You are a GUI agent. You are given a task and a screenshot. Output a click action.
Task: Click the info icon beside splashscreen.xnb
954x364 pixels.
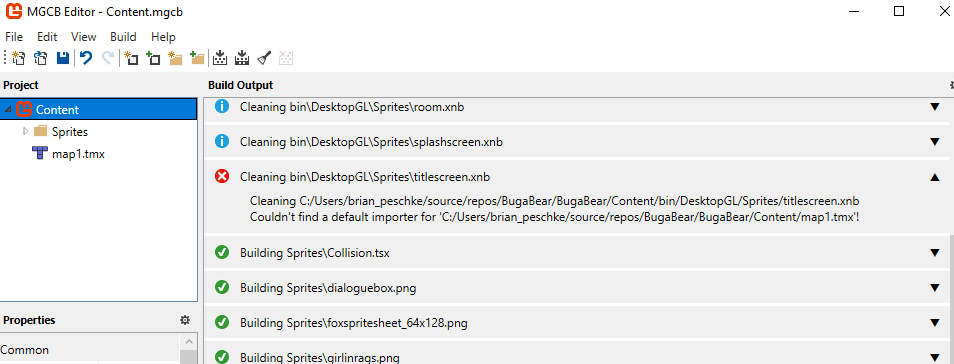tap(222, 142)
